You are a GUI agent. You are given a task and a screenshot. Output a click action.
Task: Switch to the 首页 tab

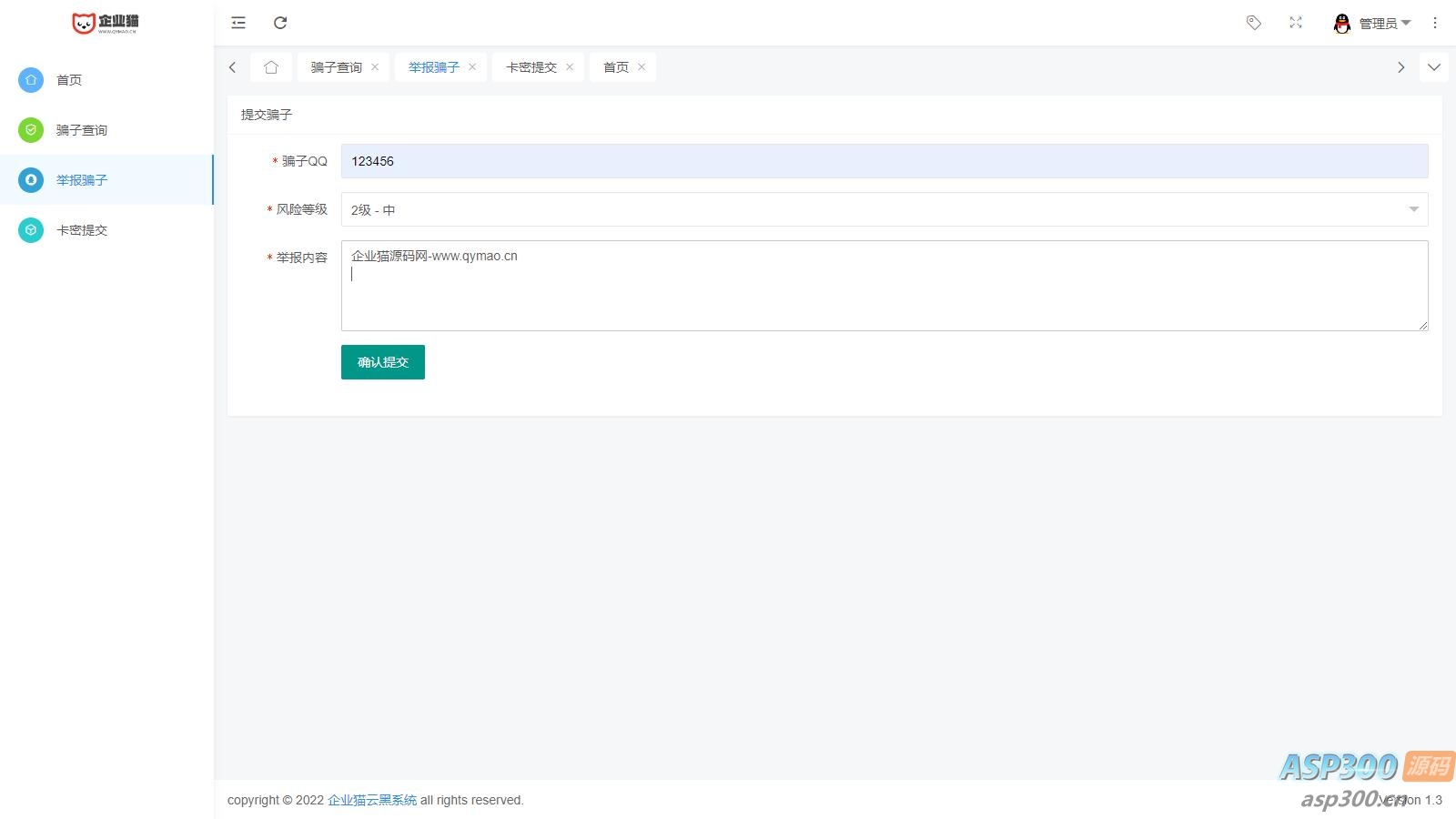pos(616,67)
